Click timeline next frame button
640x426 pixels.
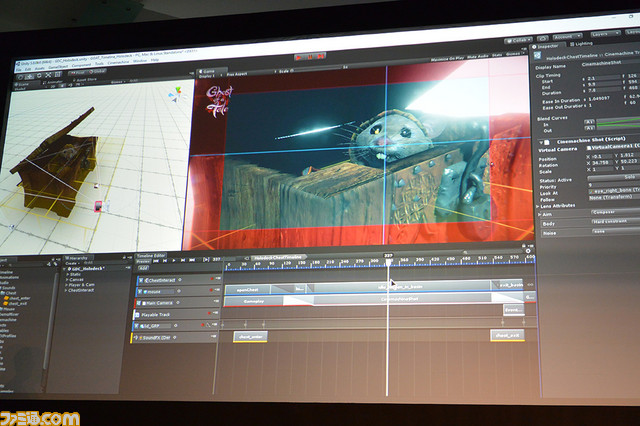tap(183, 260)
